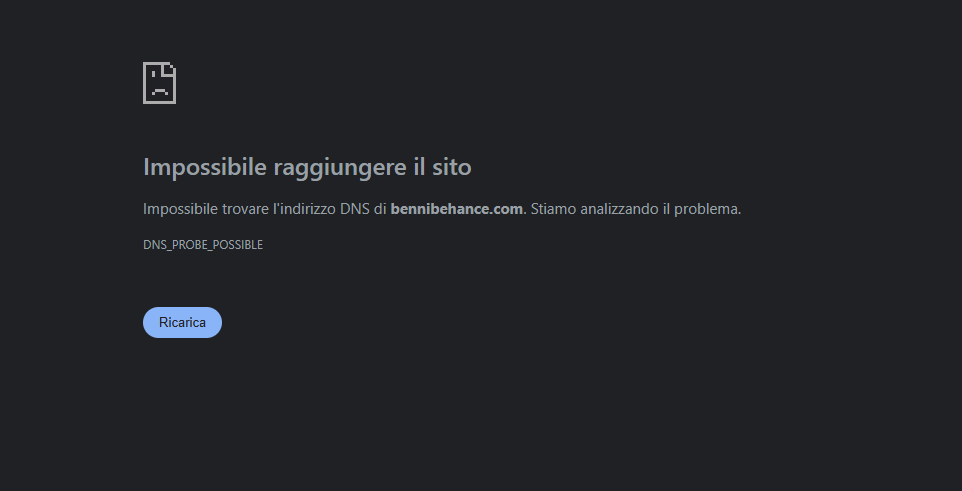
Task: Click the word 'sito' in the heading
Action: point(452,167)
